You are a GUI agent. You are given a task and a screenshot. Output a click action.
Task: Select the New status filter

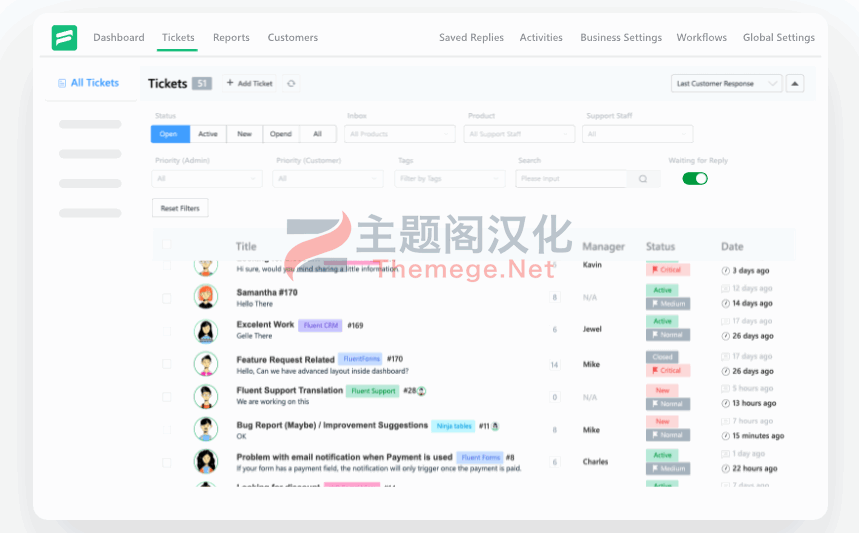click(244, 134)
